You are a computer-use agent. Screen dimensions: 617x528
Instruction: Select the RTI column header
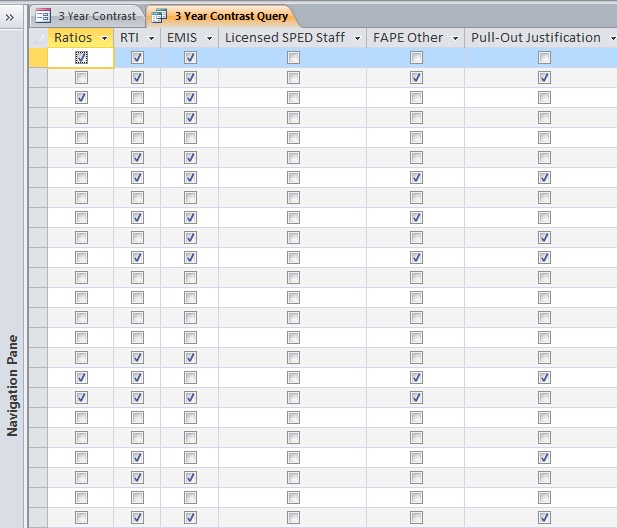click(x=137, y=38)
